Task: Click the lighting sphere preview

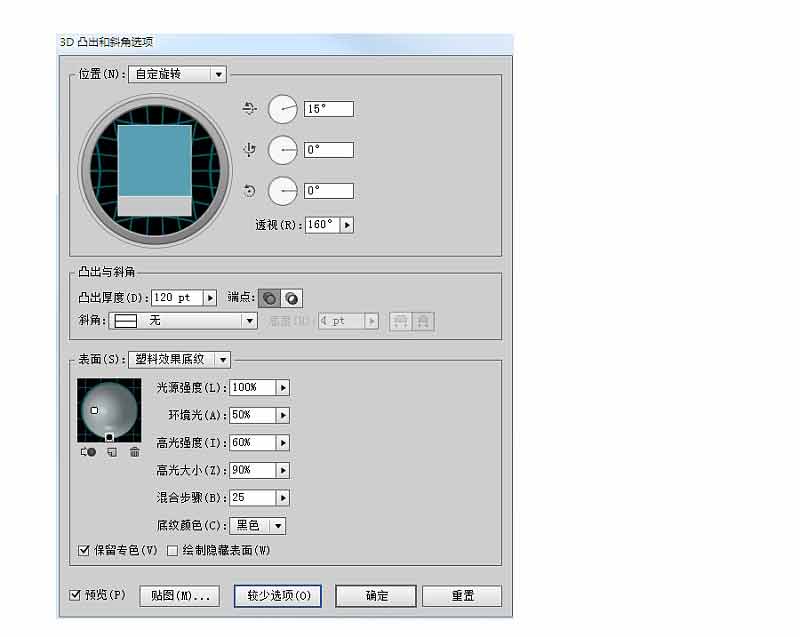Action: coord(109,411)
